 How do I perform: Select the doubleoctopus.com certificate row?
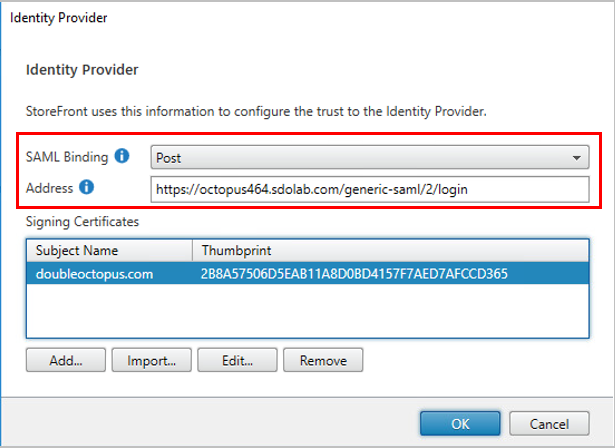tap(308, 273)
